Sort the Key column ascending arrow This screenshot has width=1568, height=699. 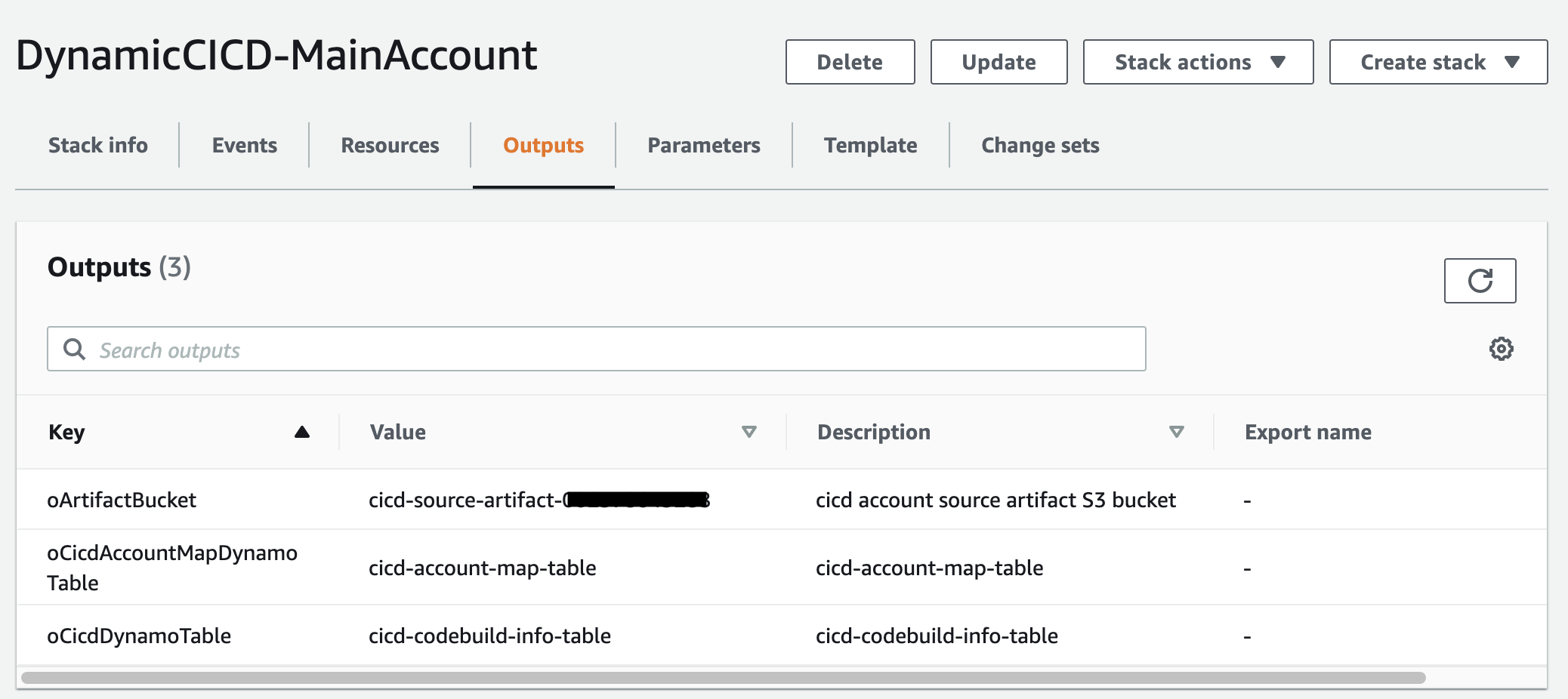(x=301, y=431)
